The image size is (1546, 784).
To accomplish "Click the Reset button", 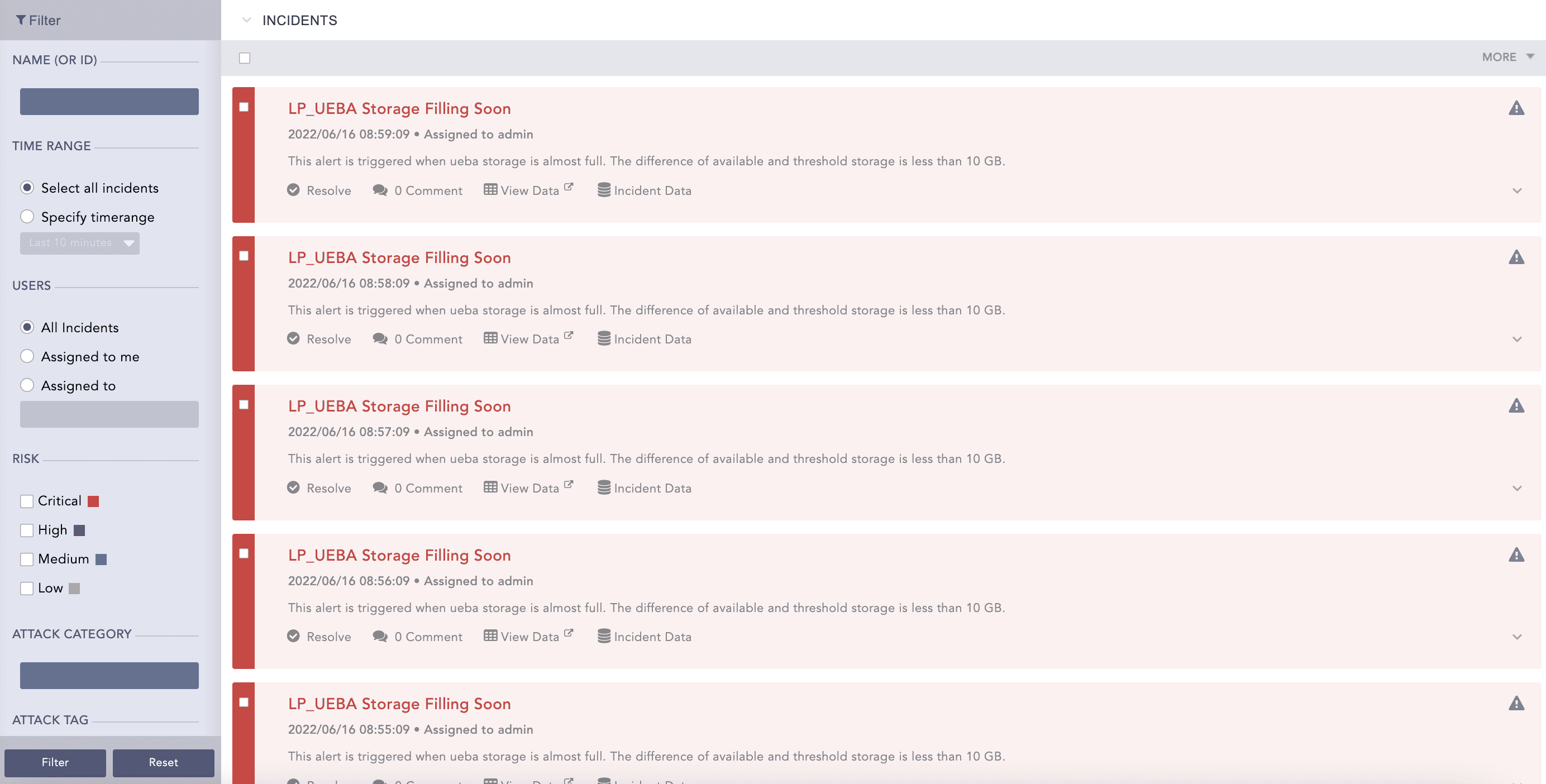I will coord(163,762).
